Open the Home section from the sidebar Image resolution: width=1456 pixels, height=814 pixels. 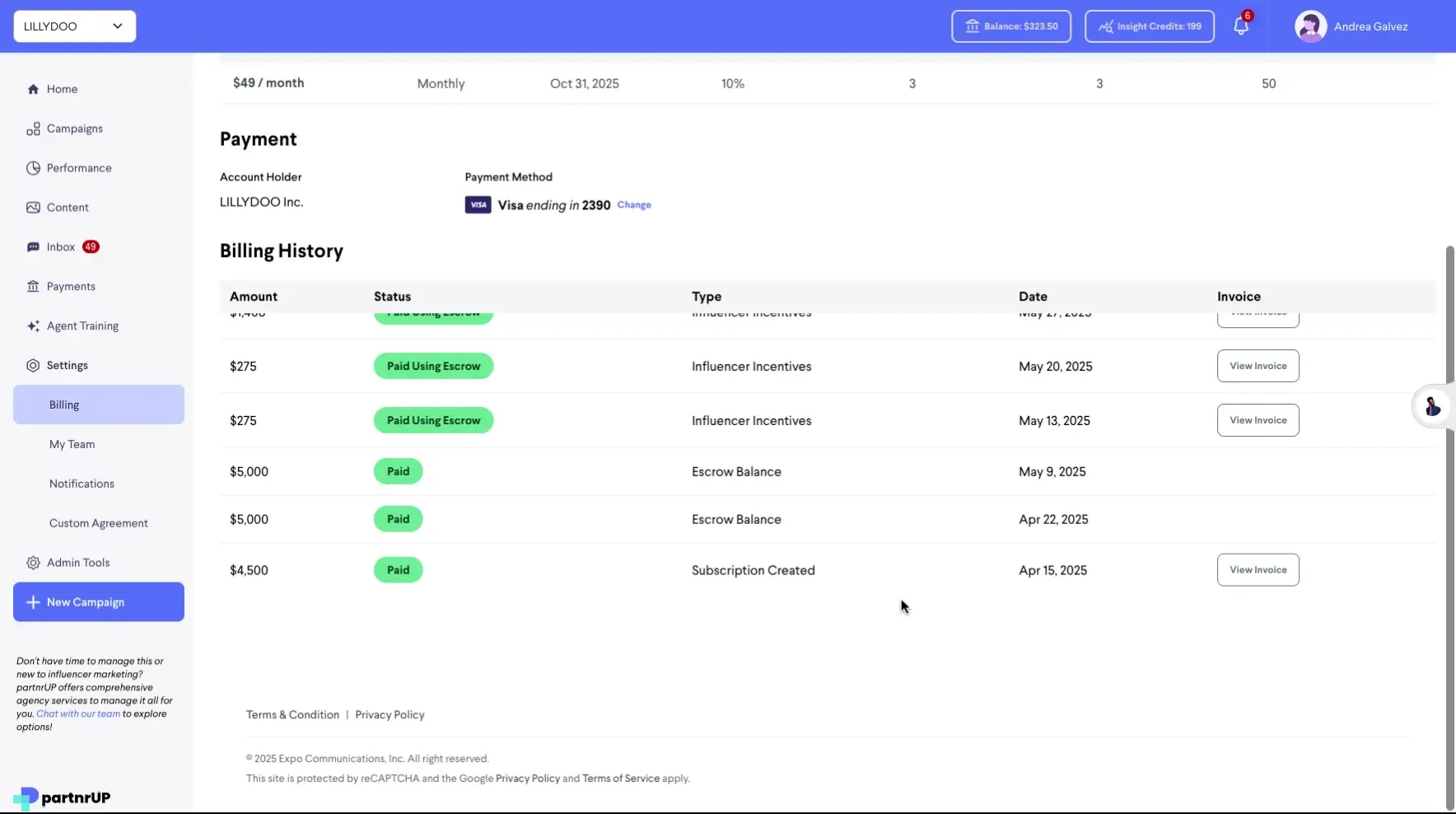(x=61, y=88)
